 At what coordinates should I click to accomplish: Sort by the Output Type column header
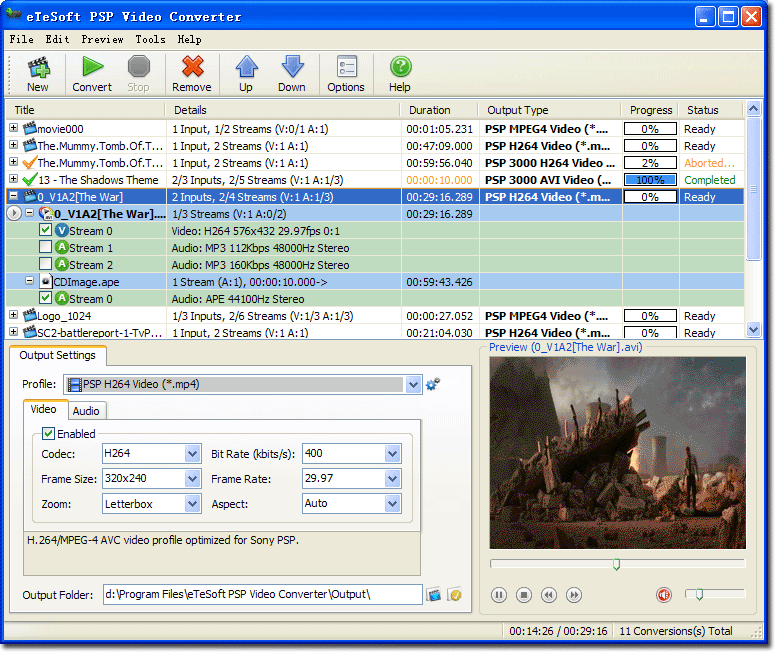(549, 110)
